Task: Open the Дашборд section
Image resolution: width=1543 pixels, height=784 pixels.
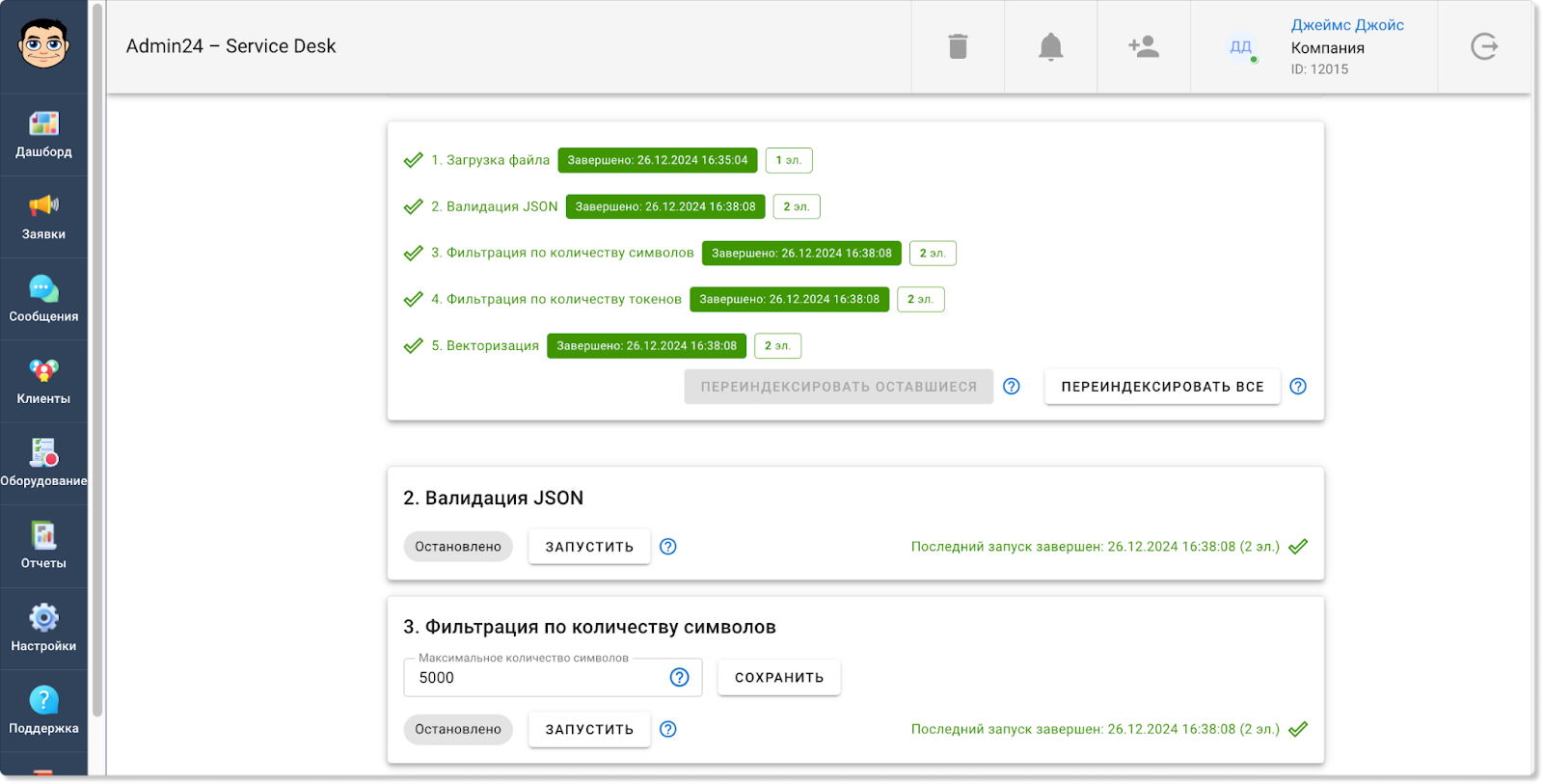Action: tap(43, 134)
